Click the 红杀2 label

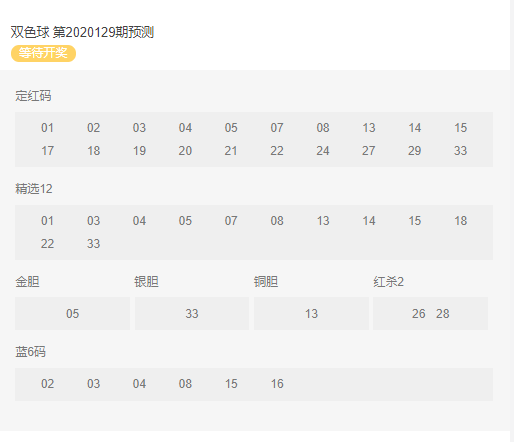pyautogui.click(x=388, y=282)
